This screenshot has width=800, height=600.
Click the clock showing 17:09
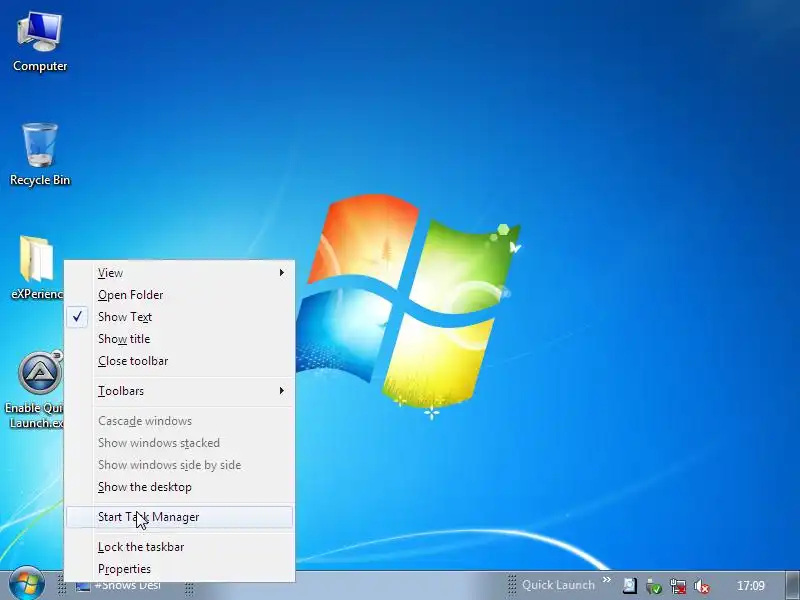(x=751, y=586)
